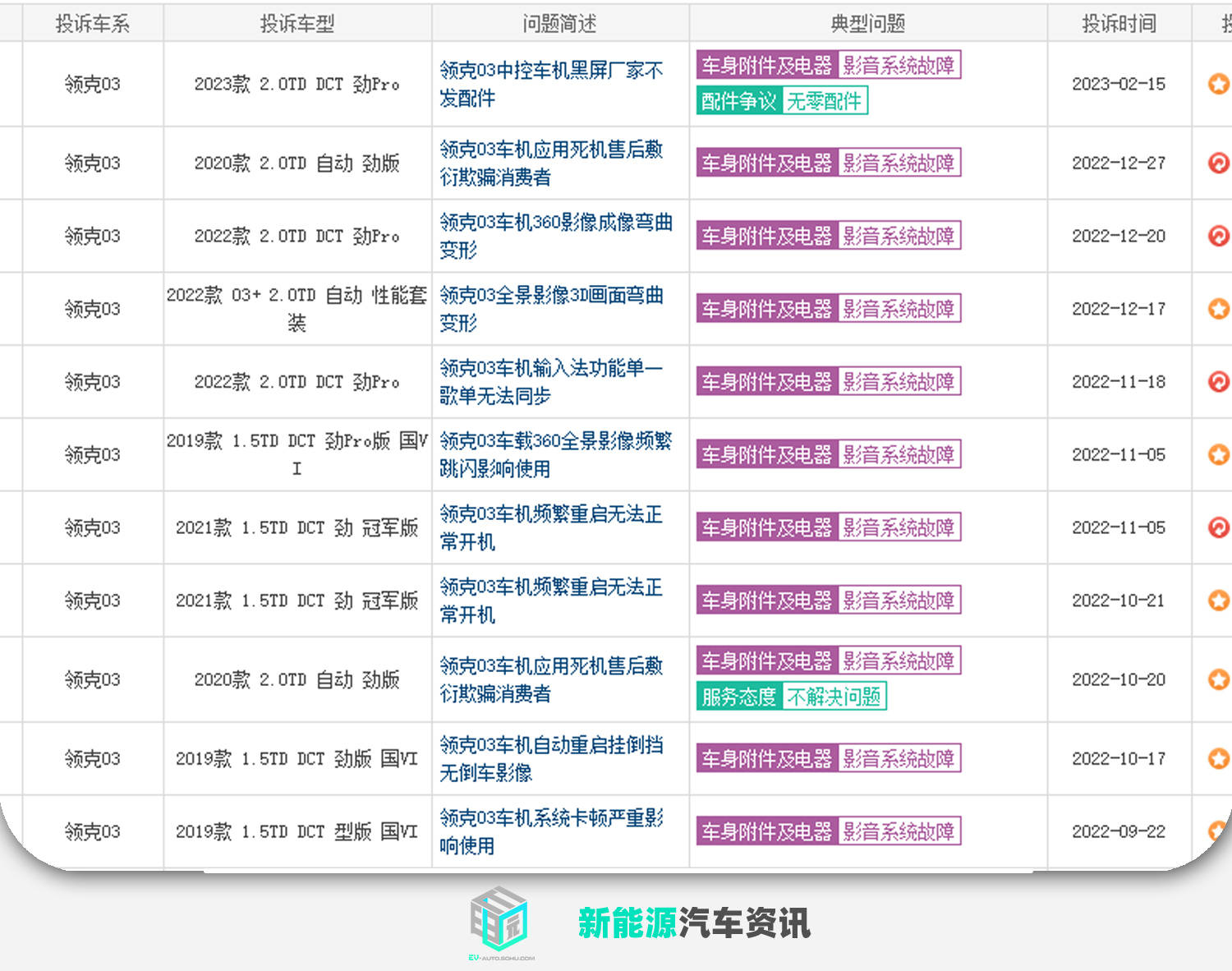Click the 服务态度 不解决问题 tag
Viewport: 1232px width, 971px height.
(791, 697)
